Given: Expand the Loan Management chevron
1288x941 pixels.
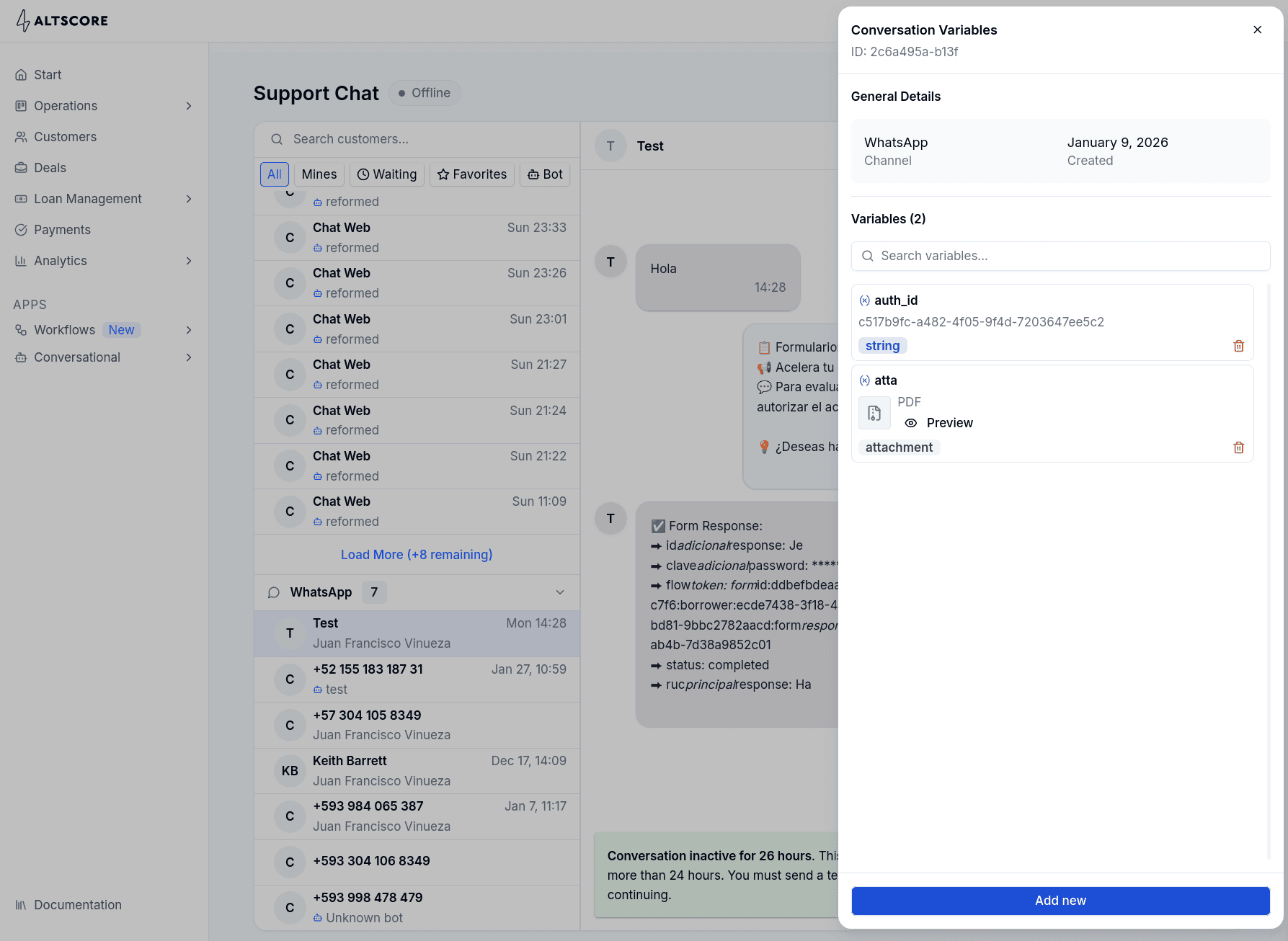Looking at the screenshot, I should pyautogui.click(x=189, y=199).
